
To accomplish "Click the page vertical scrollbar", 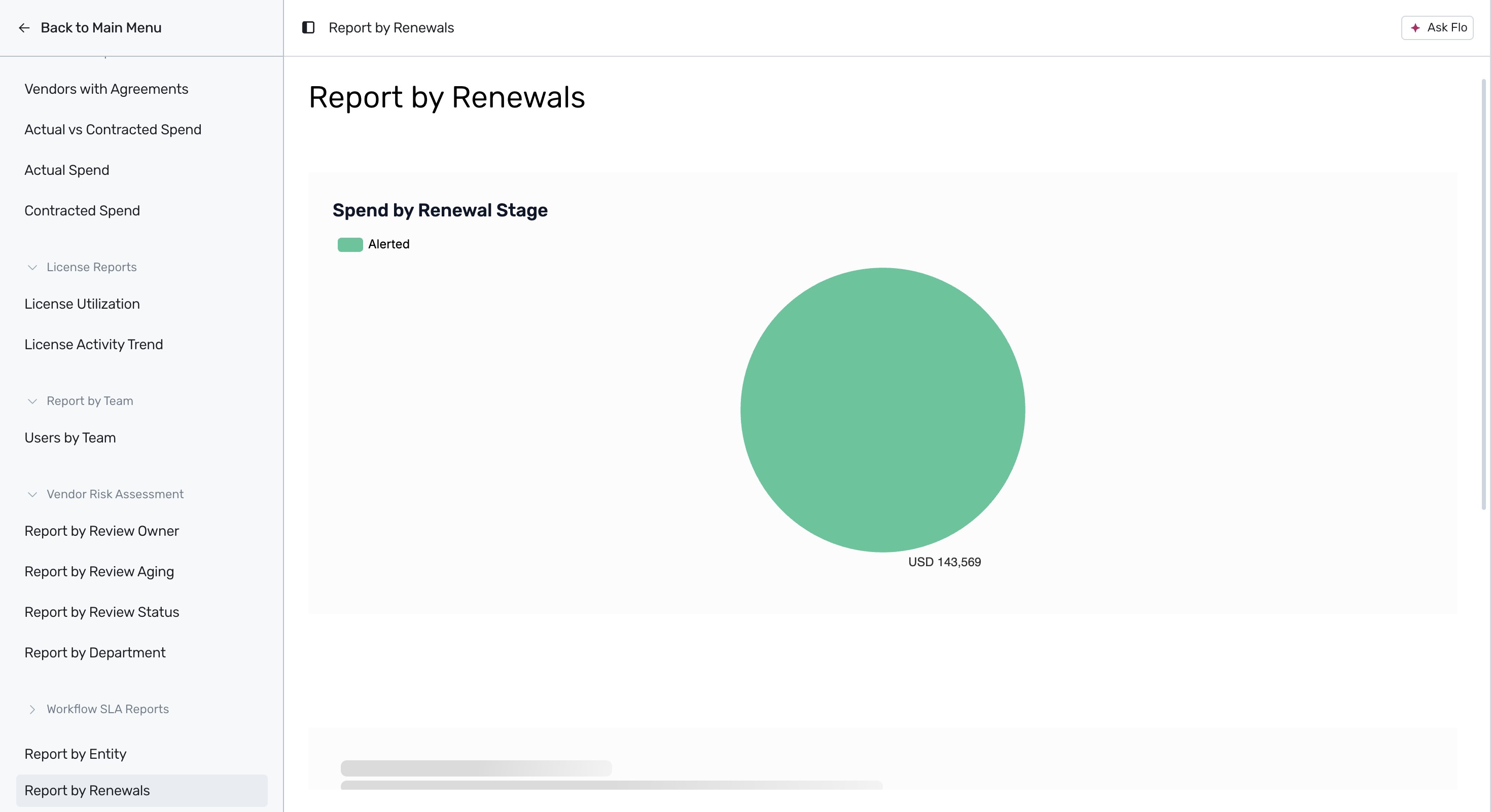I will tap(1483, 294).
